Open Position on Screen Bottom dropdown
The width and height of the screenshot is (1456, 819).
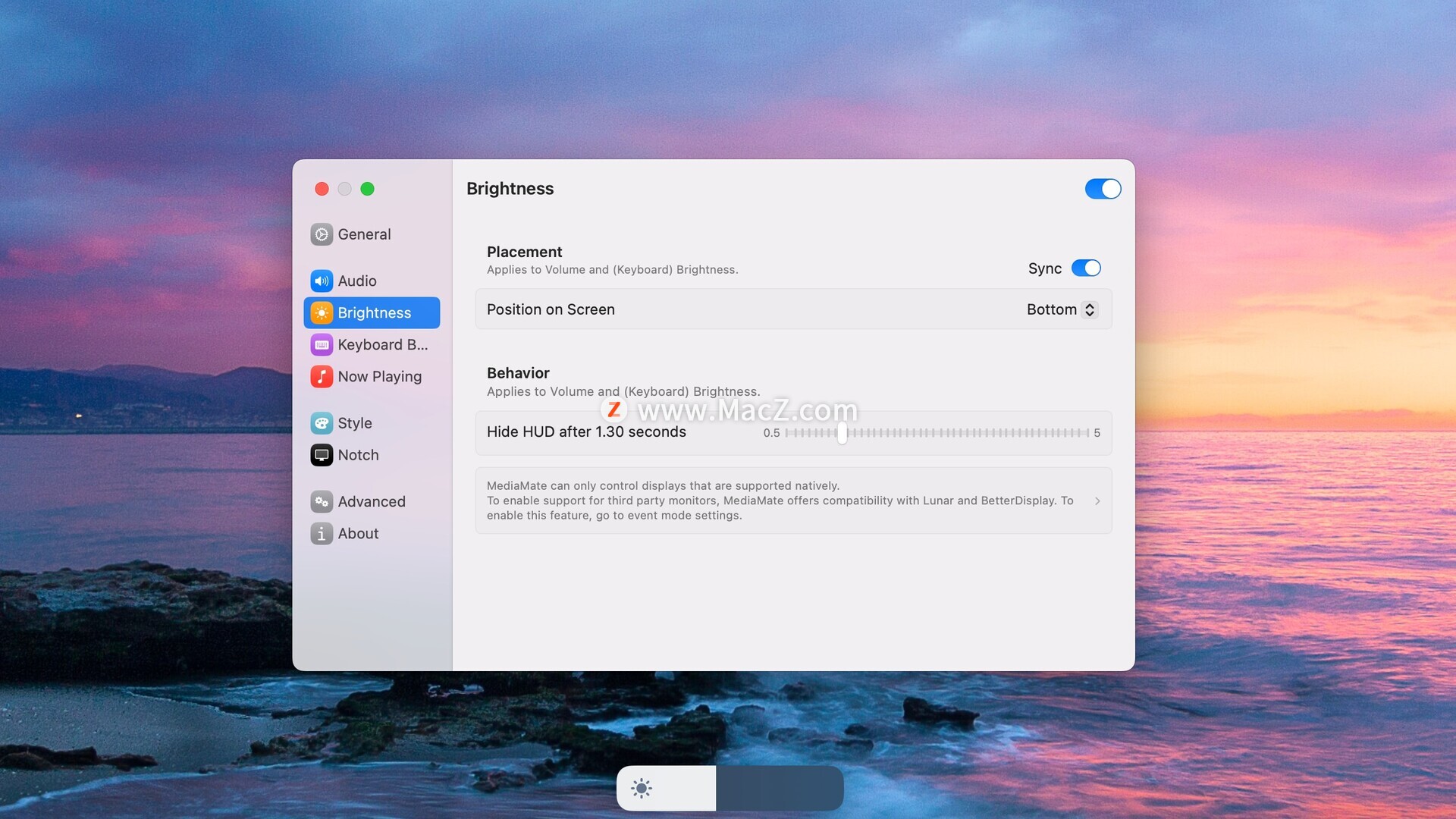pos(1062,309)
